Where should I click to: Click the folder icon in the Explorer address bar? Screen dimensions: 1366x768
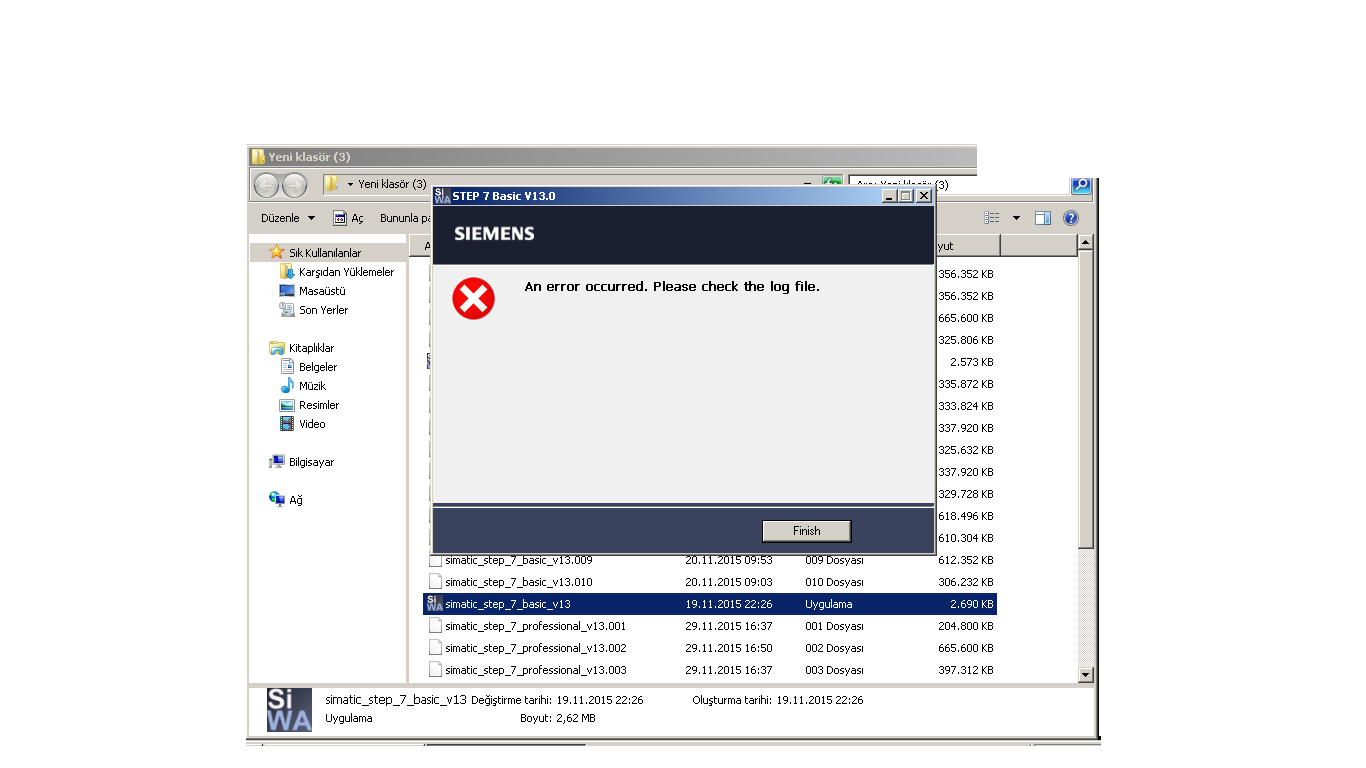pyautogui.click(x=331, y=184)
